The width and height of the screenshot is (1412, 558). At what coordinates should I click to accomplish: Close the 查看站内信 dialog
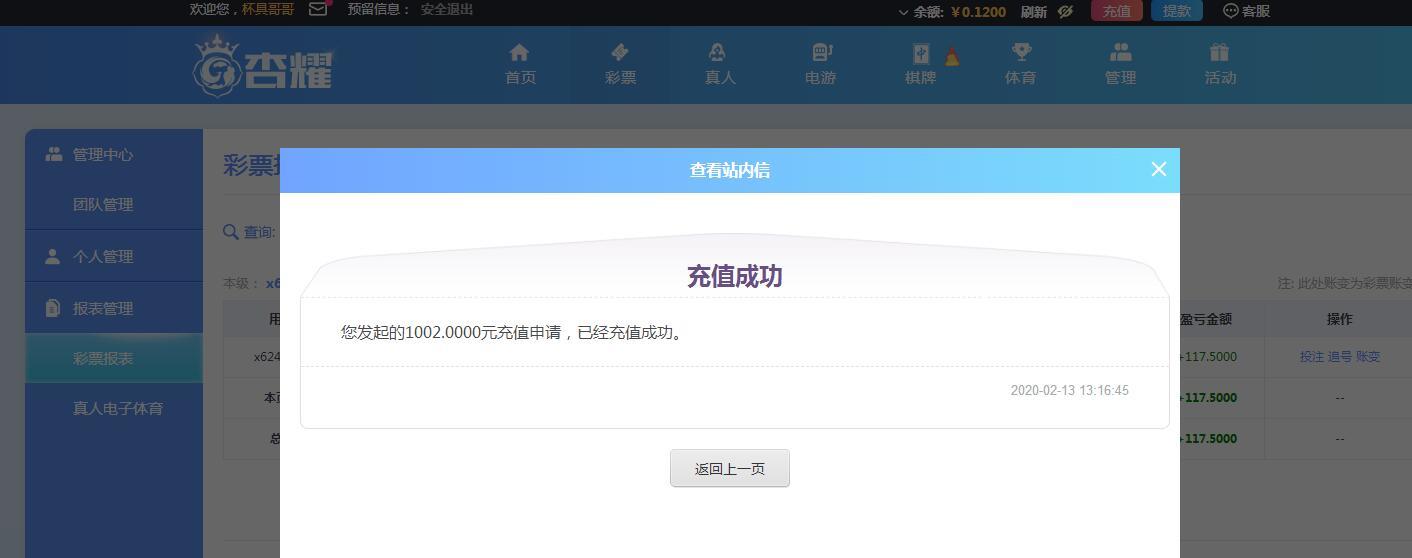coord(1158,169)
